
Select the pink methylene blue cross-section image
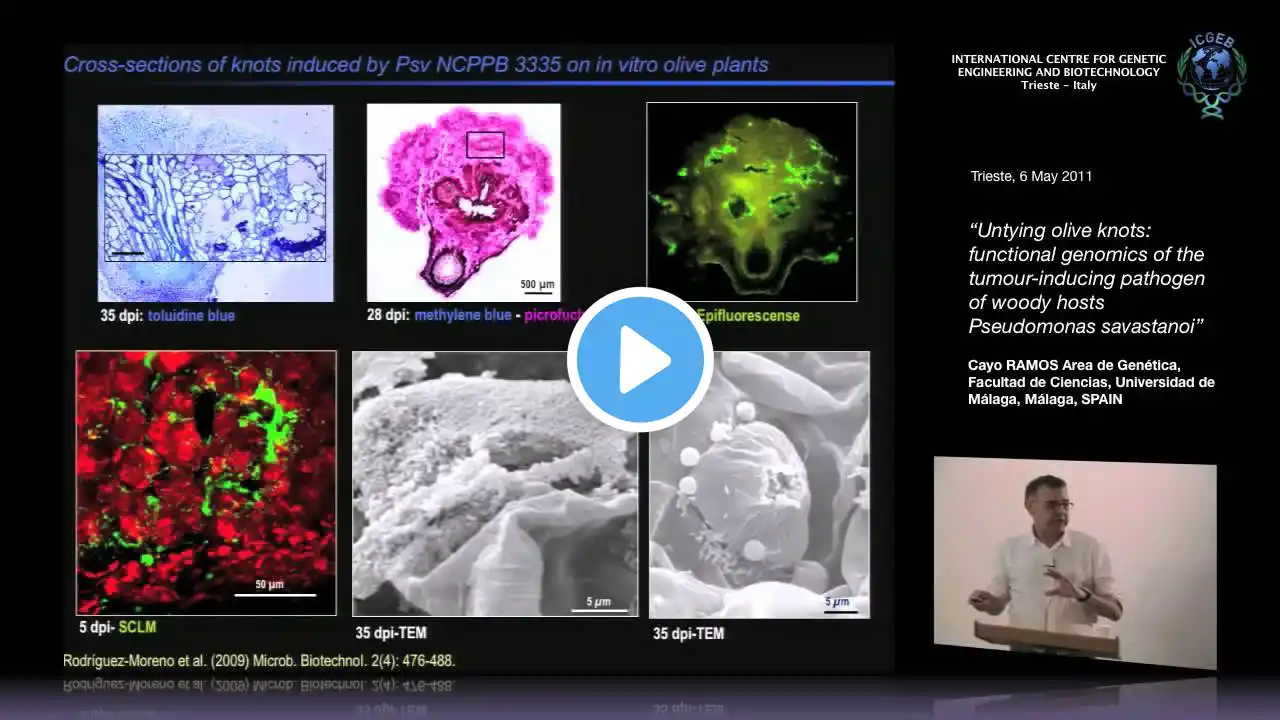pyautogui.click(x=463, y=201)
